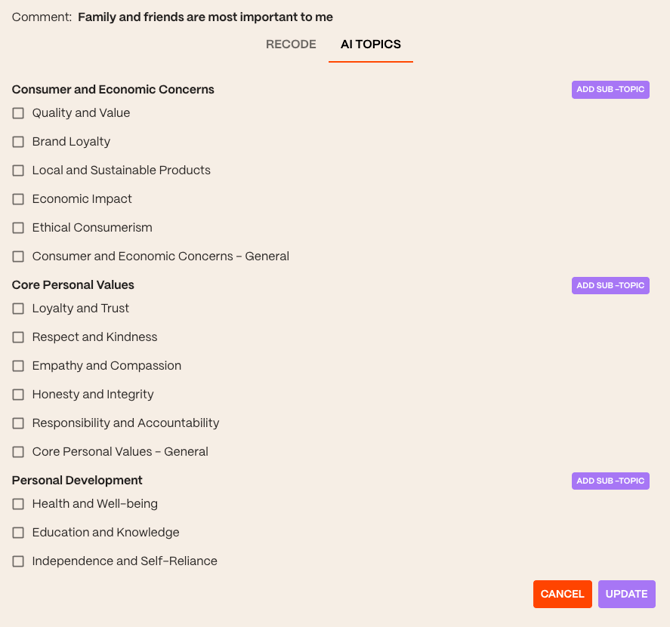Switch to the RECODE tab

coord(291,45)
